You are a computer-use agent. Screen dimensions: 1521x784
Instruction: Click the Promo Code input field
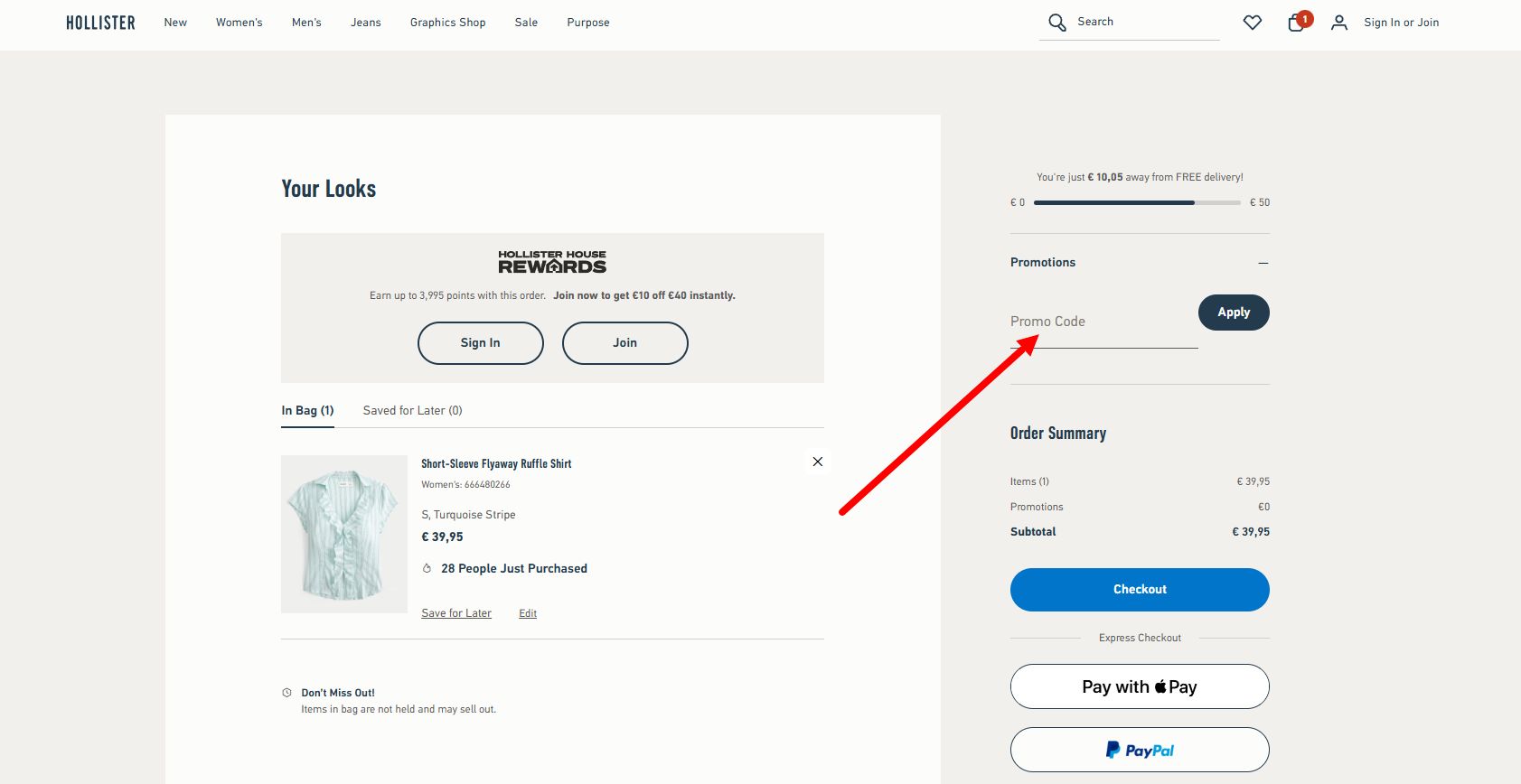[1103, 322]
